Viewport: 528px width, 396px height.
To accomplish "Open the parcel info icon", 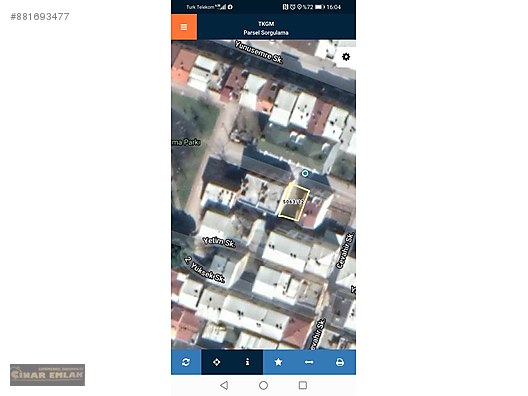I will 248,362.
